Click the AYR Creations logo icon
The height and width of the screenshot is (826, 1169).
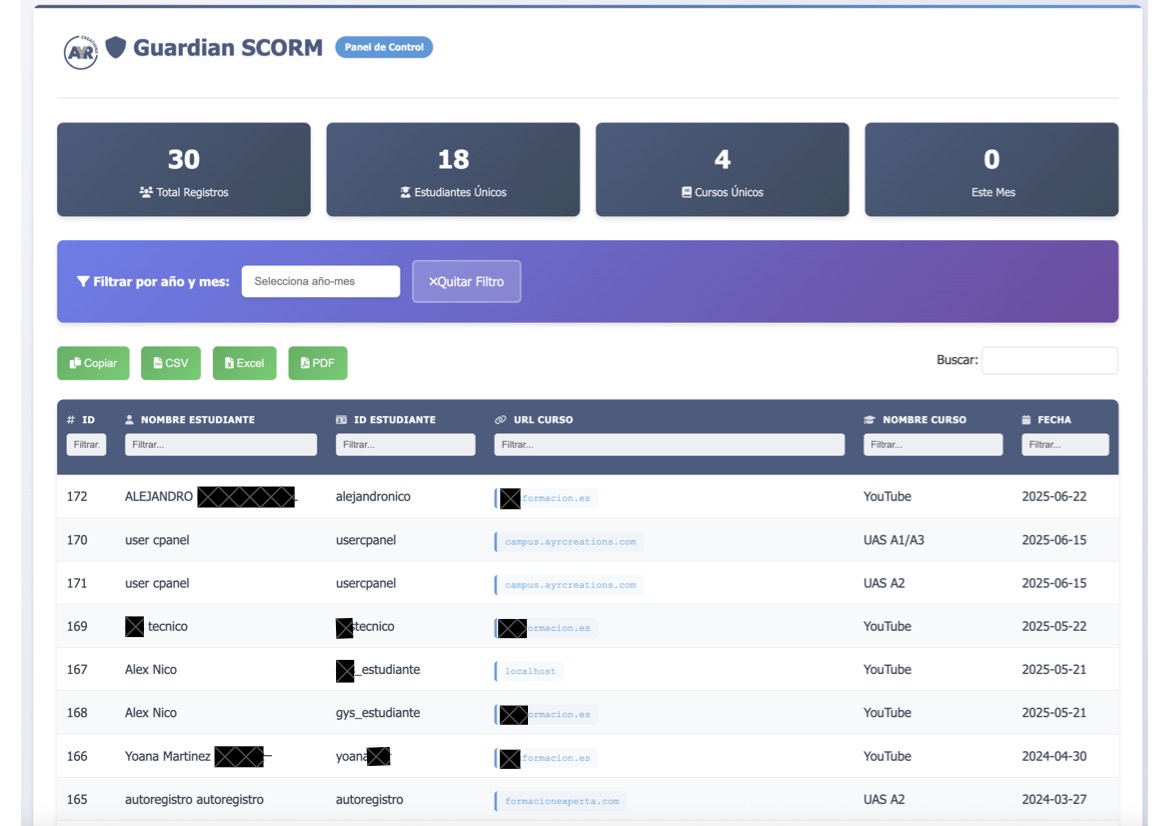[x=80, y=51]
